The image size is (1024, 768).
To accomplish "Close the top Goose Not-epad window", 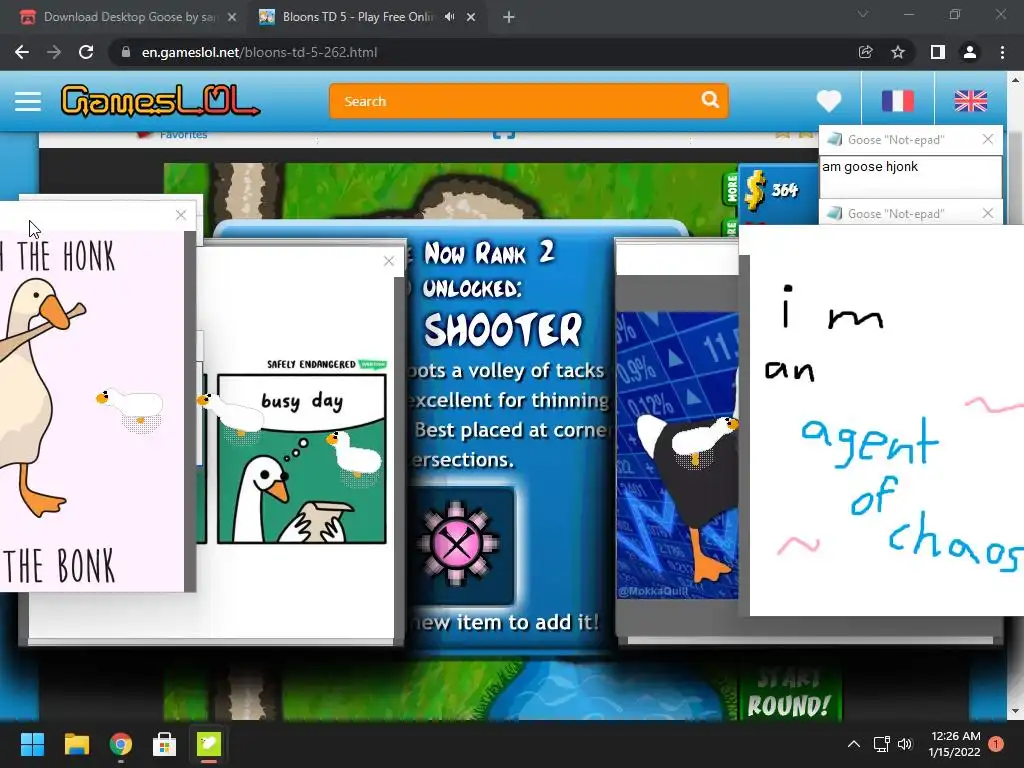I will [x=987, y=139].
